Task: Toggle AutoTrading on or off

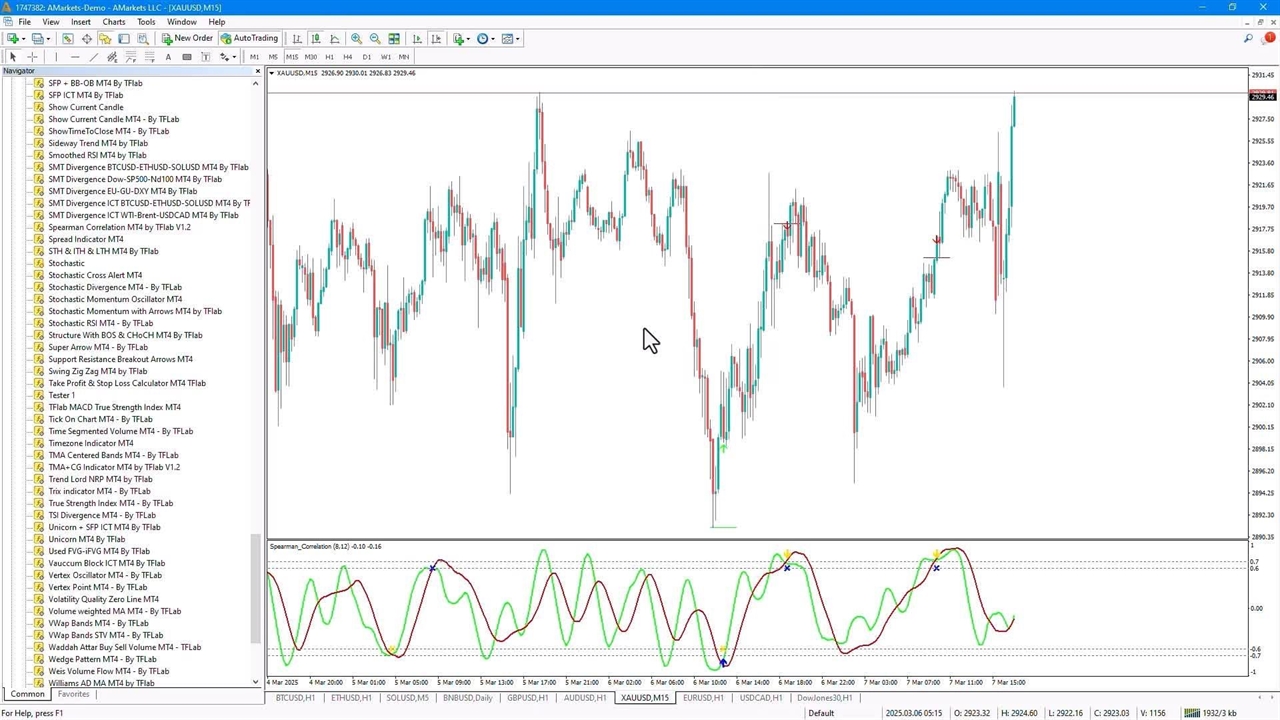Action: pyautogui.click(x=249, y=39)
